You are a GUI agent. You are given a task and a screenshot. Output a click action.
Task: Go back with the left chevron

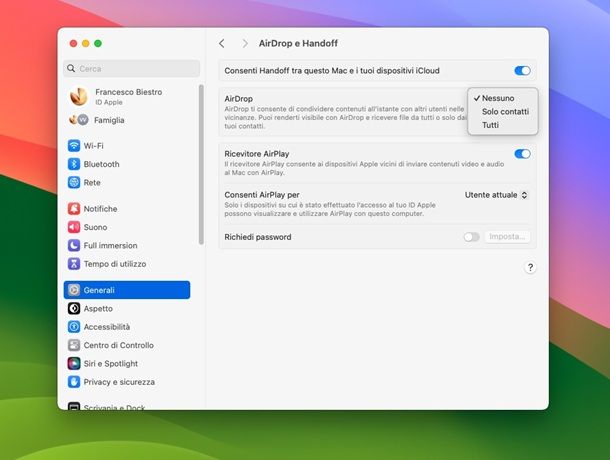click(222, 43)
